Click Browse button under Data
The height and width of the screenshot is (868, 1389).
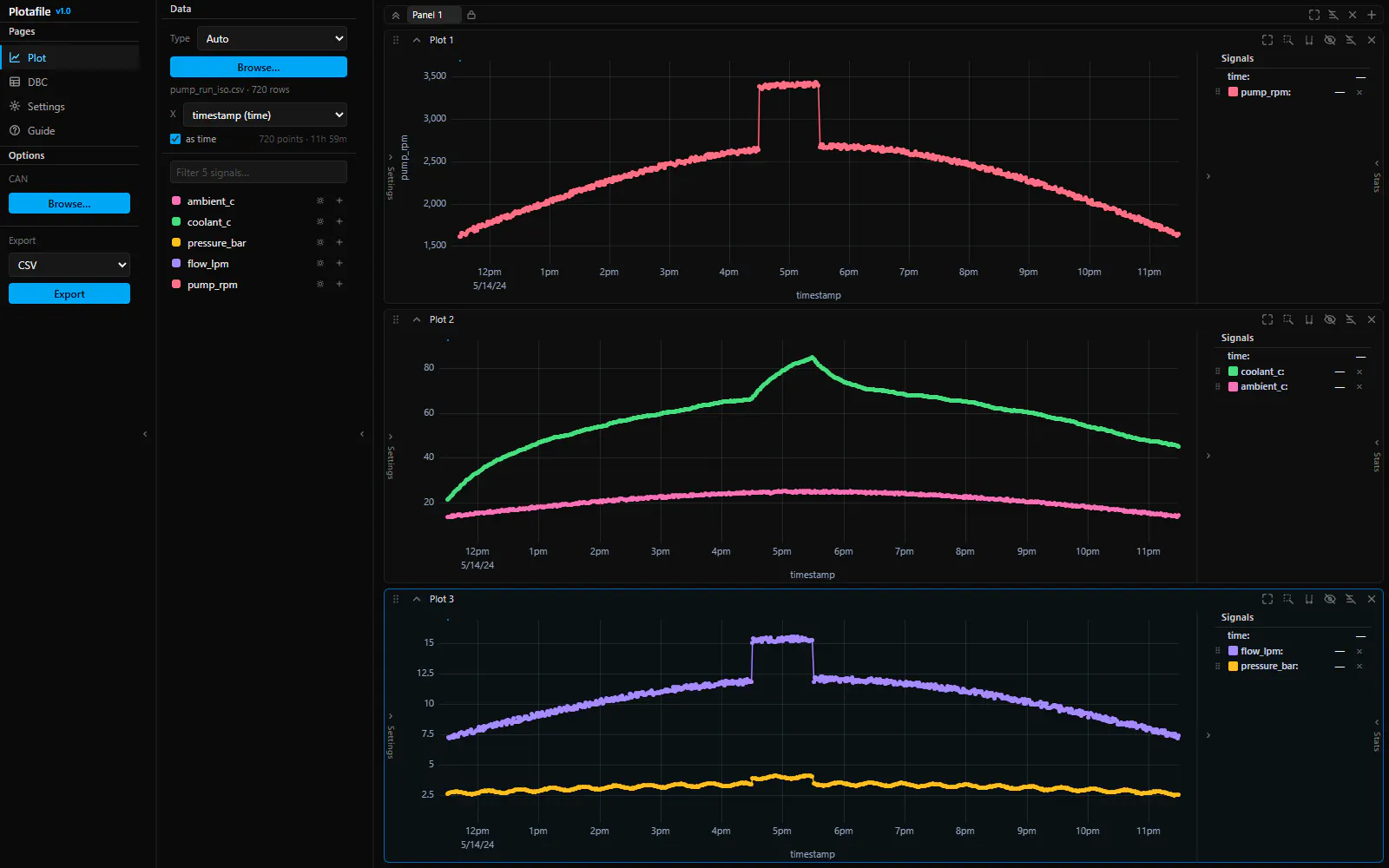coord(259,67)
